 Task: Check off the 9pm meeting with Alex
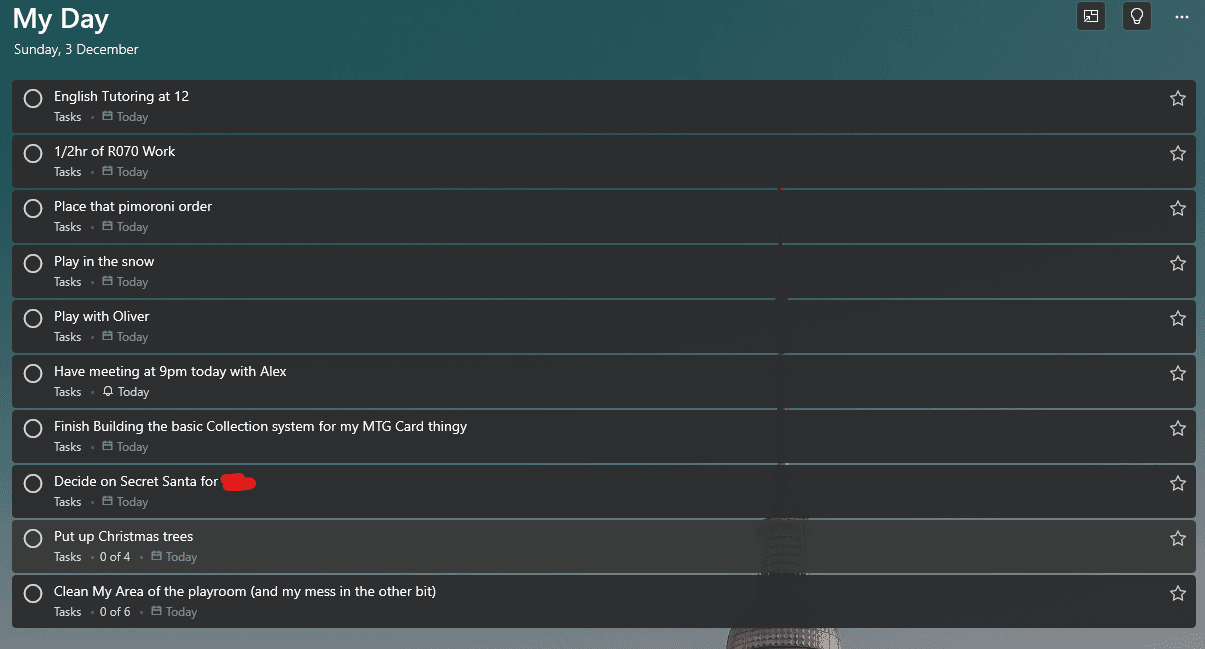point(33,373)
